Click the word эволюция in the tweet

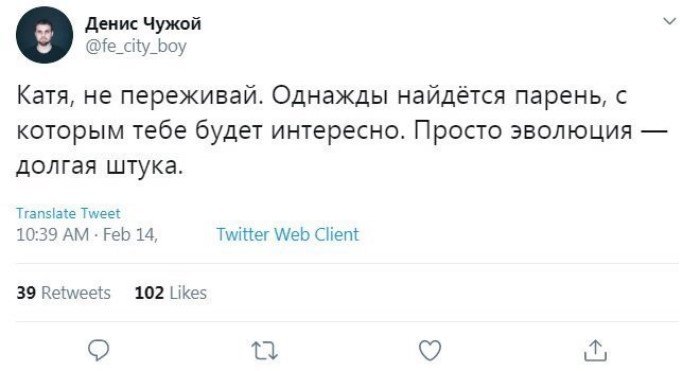point(571,131)
